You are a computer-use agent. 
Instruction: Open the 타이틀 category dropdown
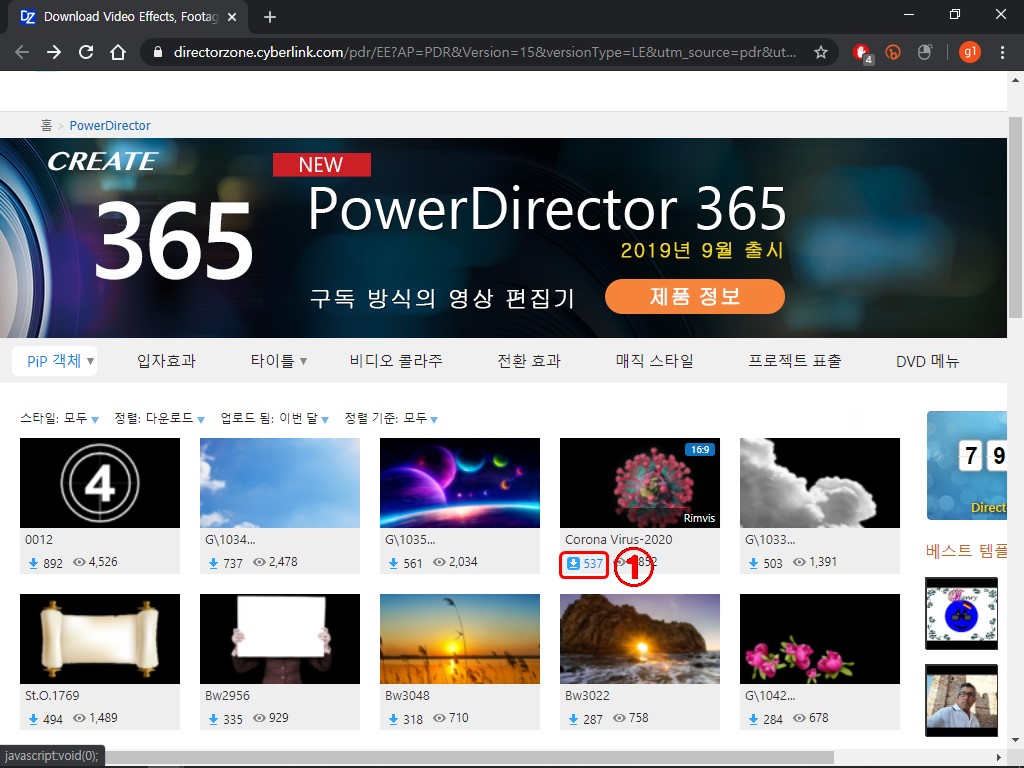[279, 361]
